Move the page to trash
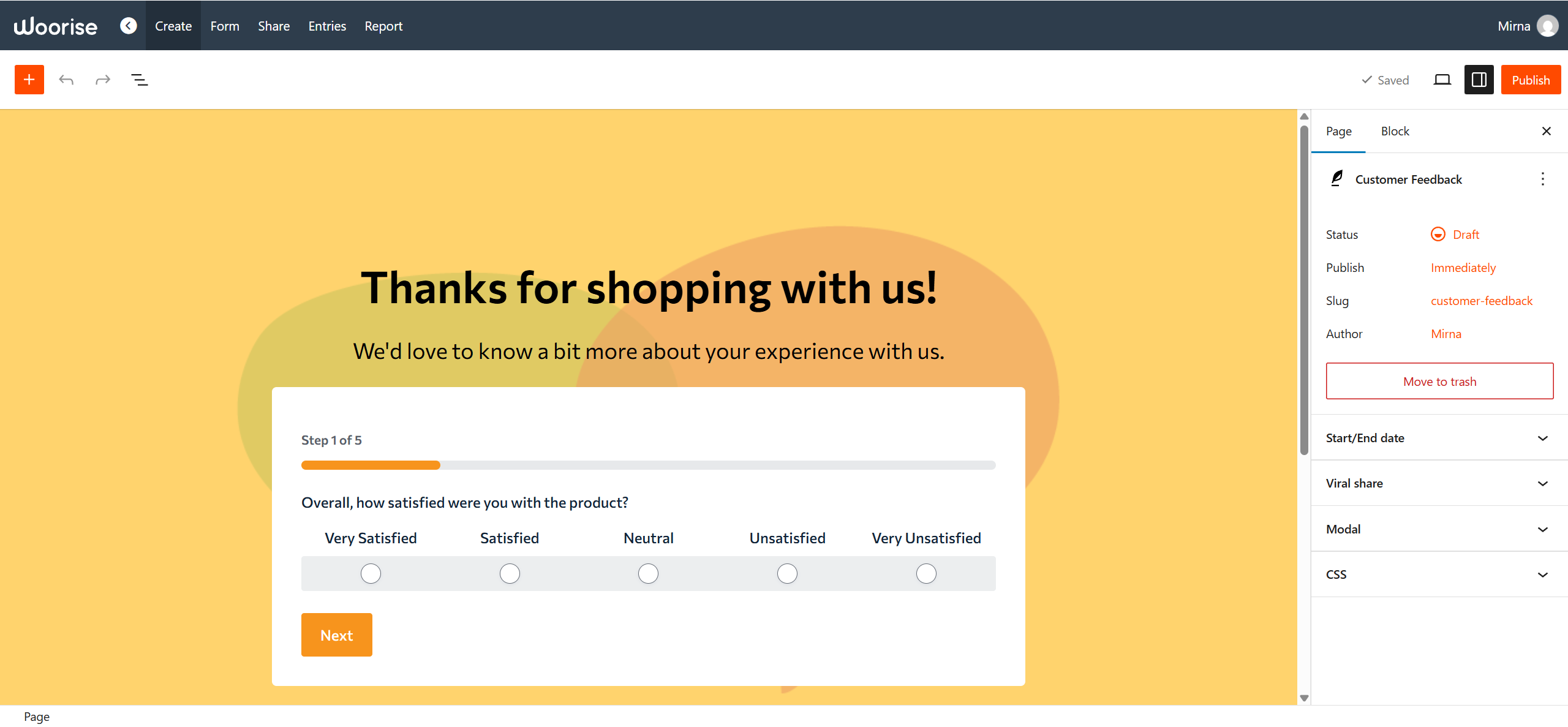 (1439, 380)
